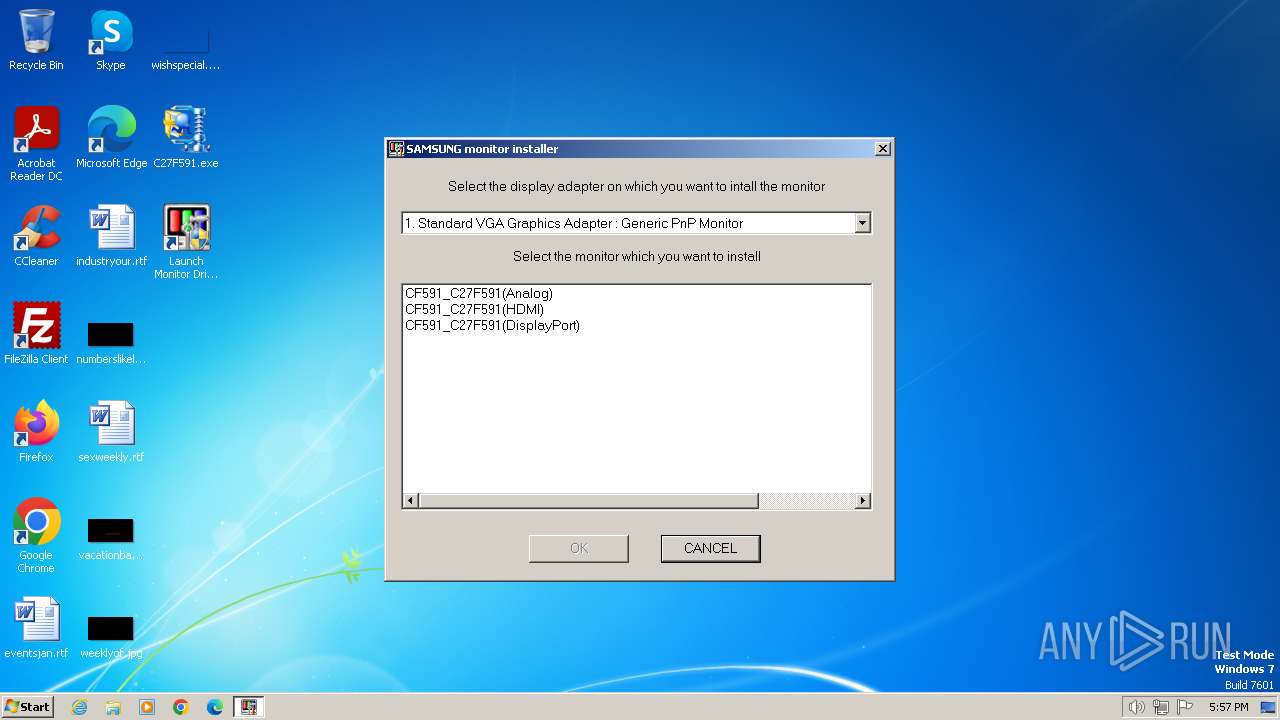Open Firefox desktop shortcut
1280x720 pixels.
point(36,431)
